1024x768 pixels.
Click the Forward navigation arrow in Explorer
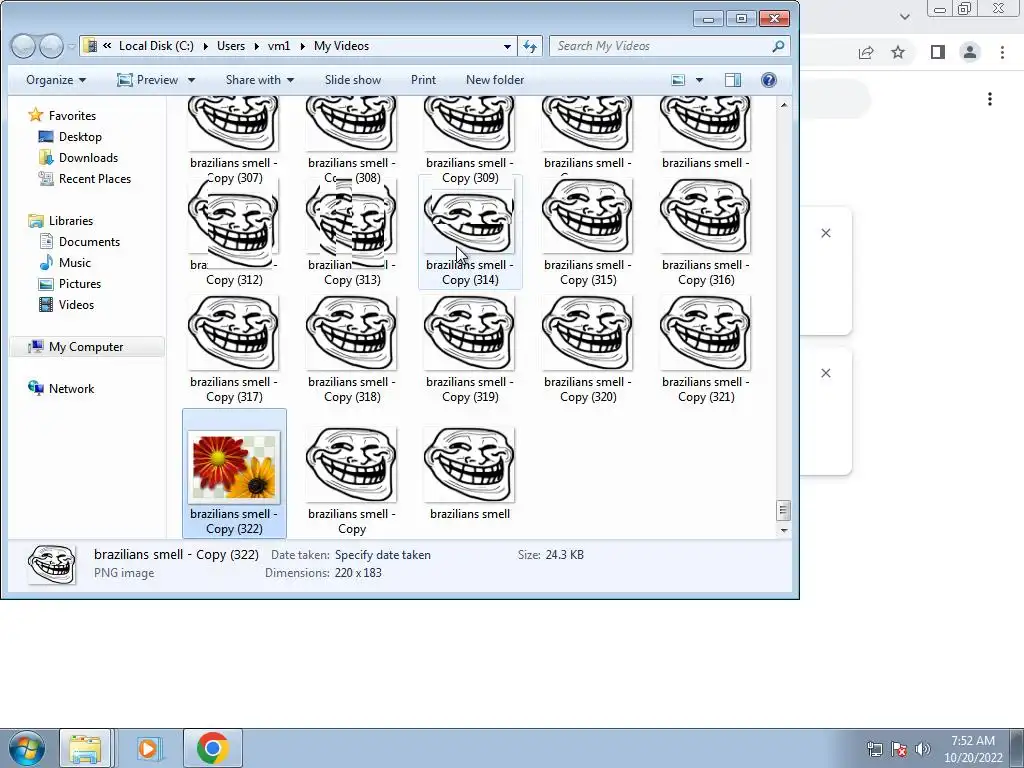pos(51,46)
